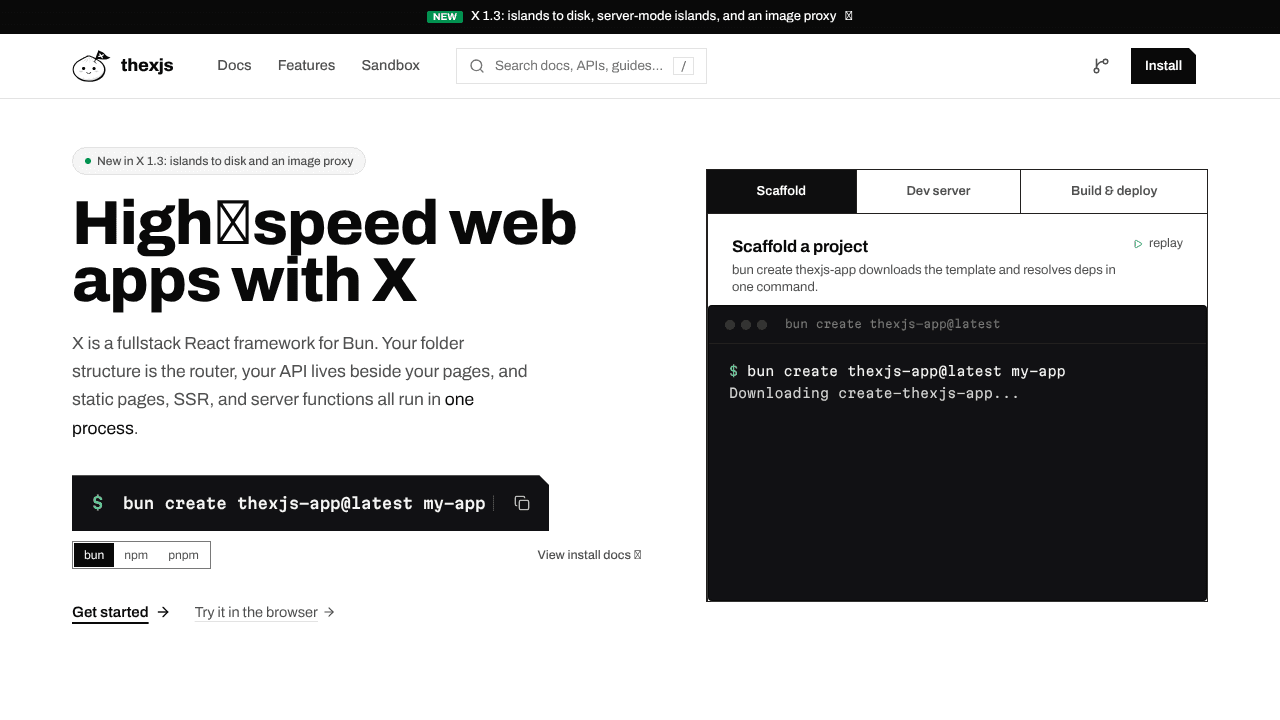
Task: Follow the Get started link
Action: [110, 612]
